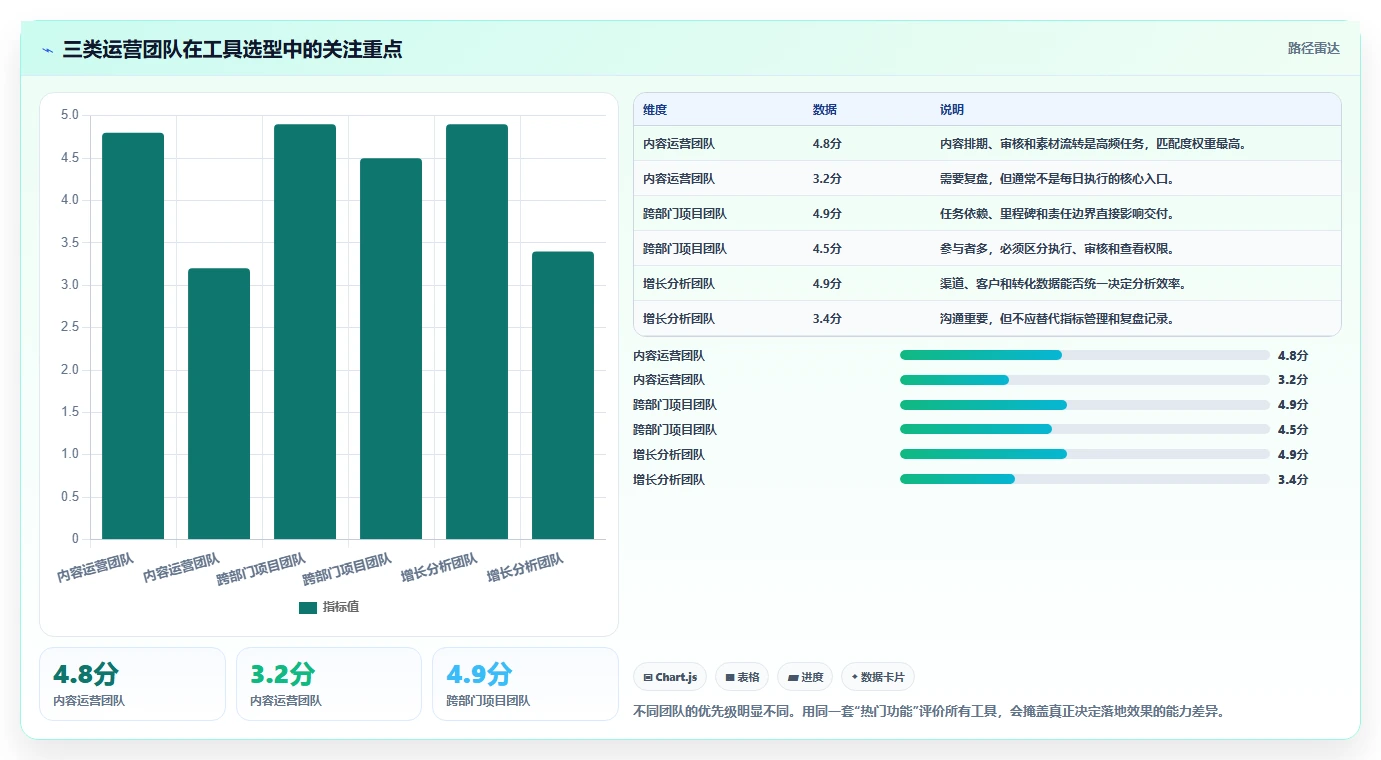The height and width of the screenshot is (760, 1381).
Task: Click the summary sentence starting 不同团队的优先级明显不同
Action: [929, 712]
